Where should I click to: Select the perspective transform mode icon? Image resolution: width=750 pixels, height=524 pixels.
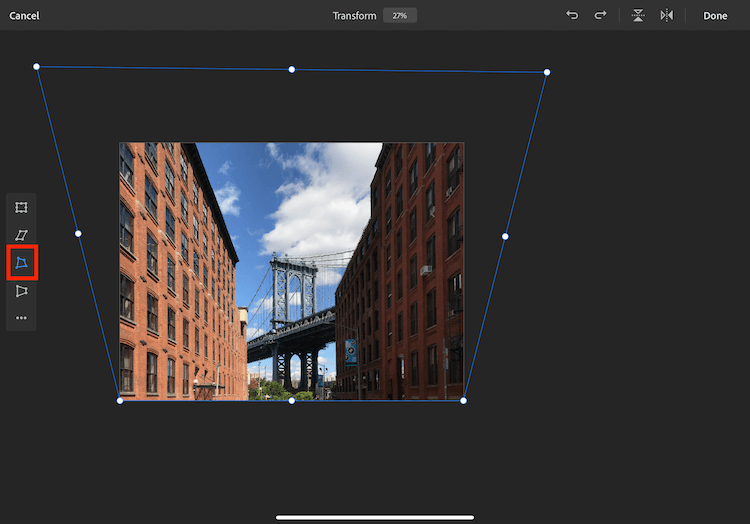point(21,291)
